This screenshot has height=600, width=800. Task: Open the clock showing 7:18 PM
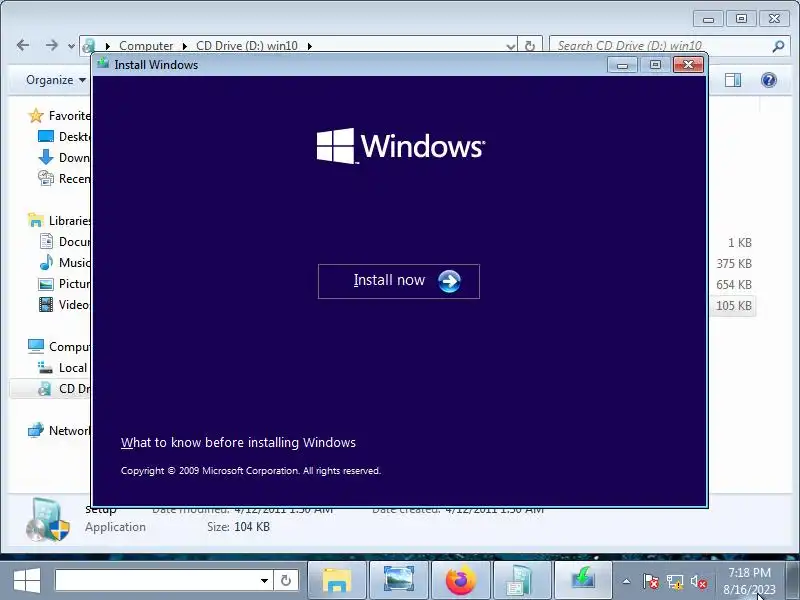pos(749,581)
